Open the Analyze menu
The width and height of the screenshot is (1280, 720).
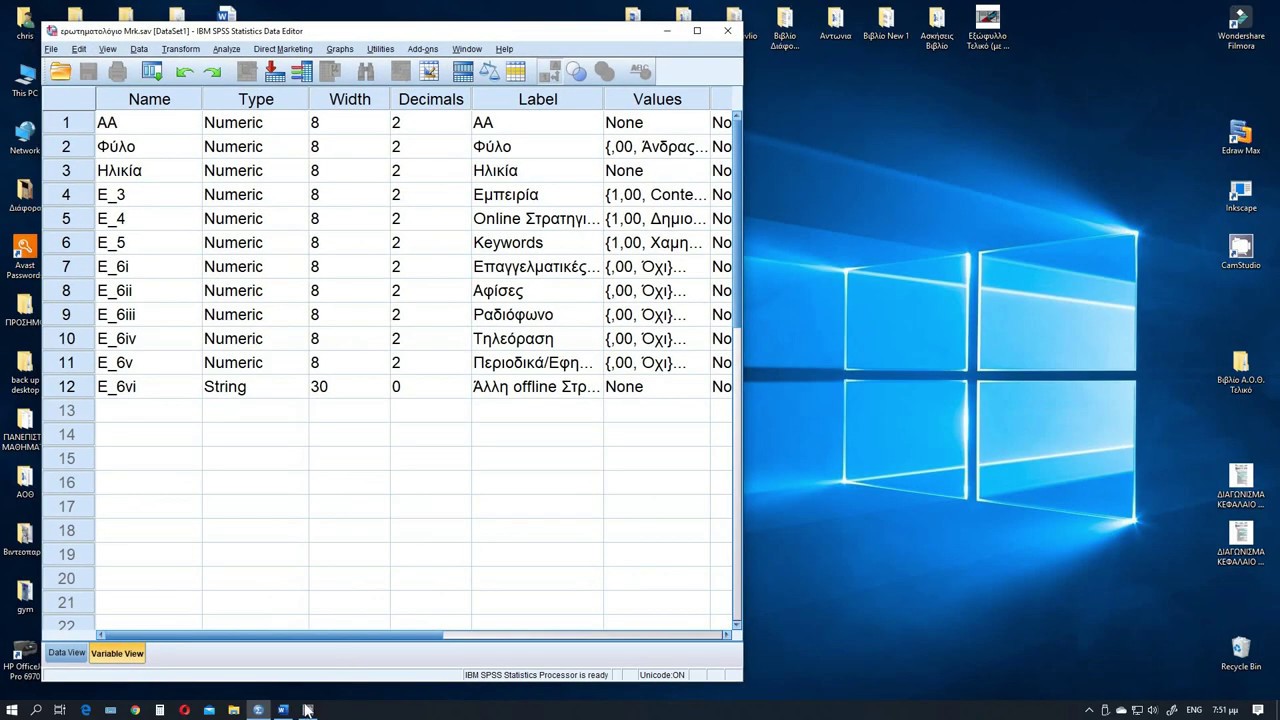tap(226, 49)
